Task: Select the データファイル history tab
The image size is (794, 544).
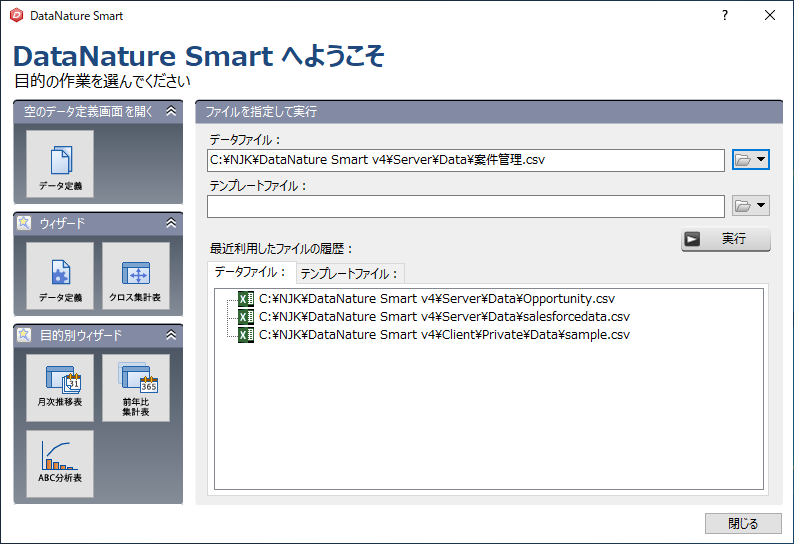Action: tap(252, 272)
